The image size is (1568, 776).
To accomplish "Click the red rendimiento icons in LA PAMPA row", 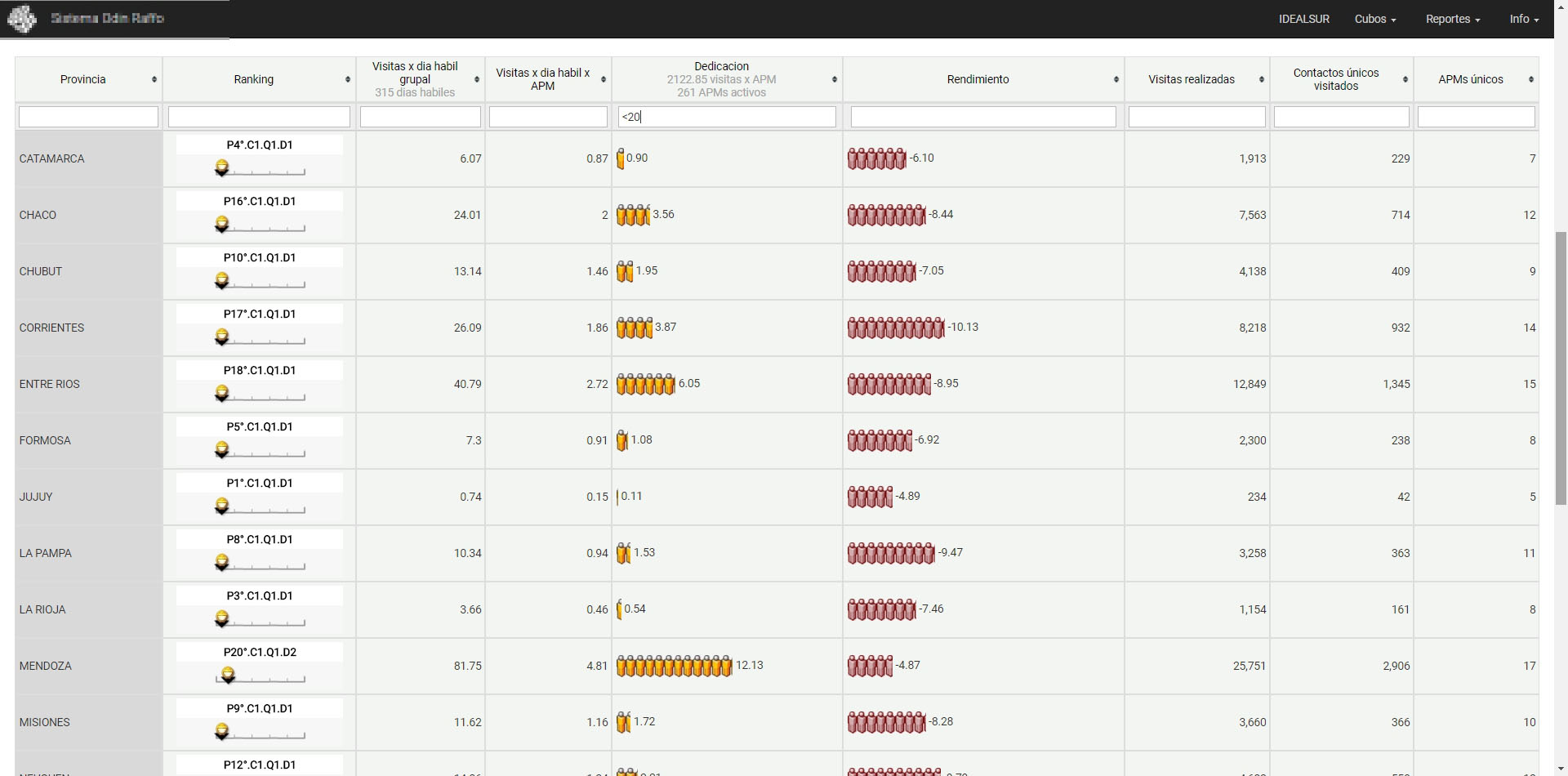I will pos(891,553).
